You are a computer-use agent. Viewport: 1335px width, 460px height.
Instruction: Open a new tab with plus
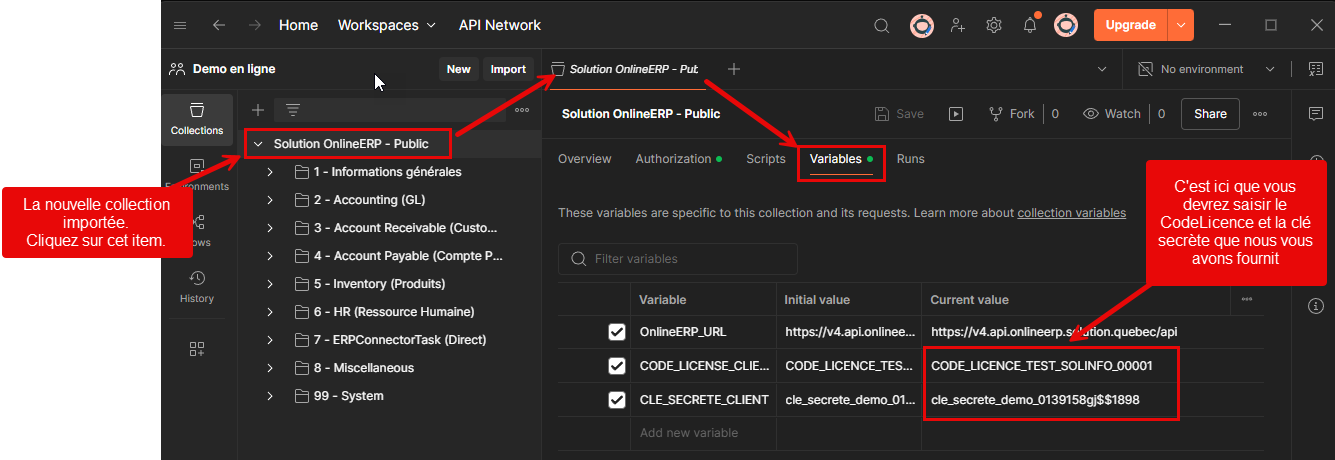click(734, 69)
